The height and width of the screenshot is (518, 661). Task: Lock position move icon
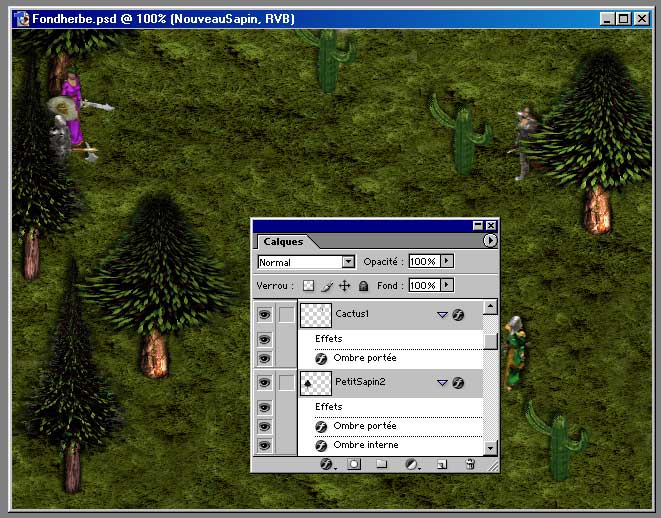point(345,286)
